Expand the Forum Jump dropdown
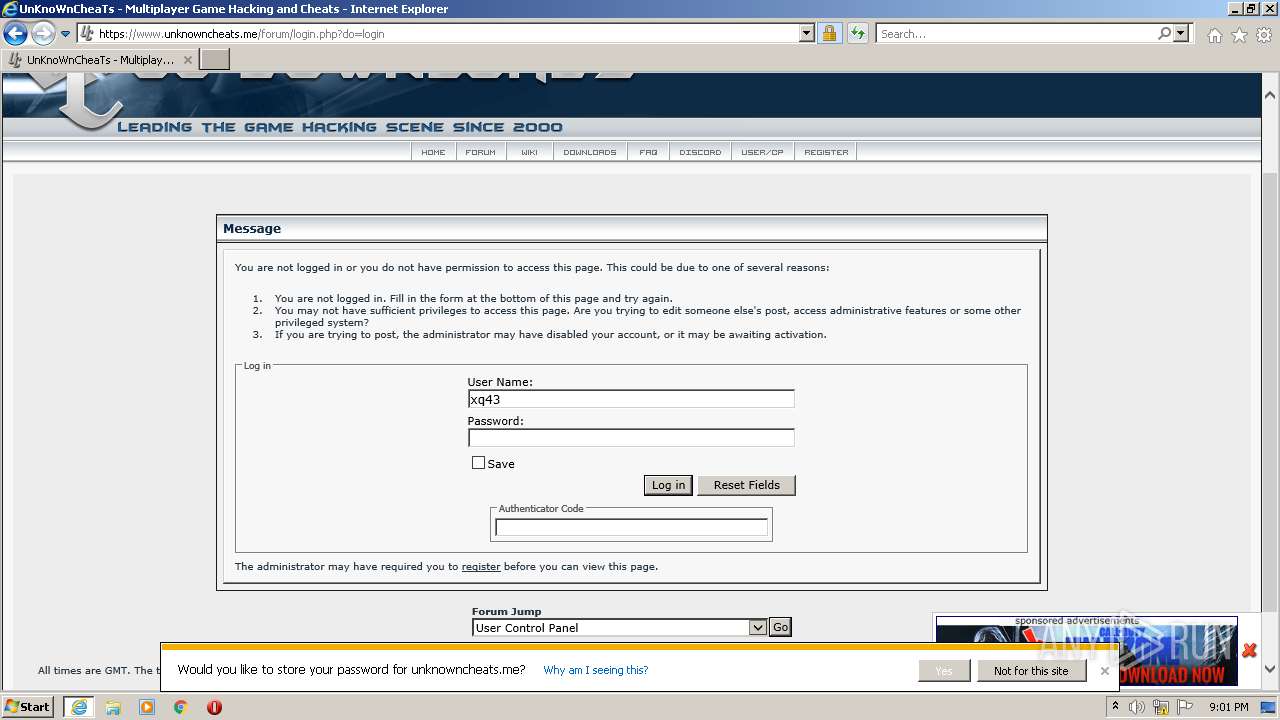This screenshot has height=720, width=1280. [619, 627]
